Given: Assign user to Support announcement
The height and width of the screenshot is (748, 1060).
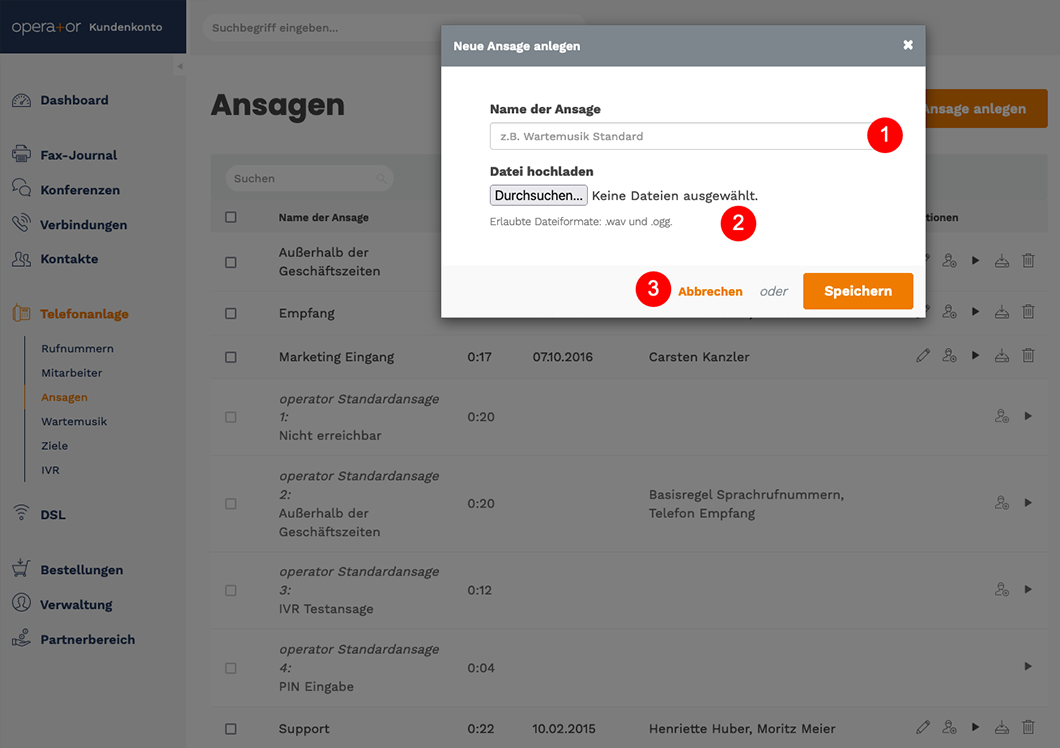Looking at the screenshot, I should coord(949,727).
